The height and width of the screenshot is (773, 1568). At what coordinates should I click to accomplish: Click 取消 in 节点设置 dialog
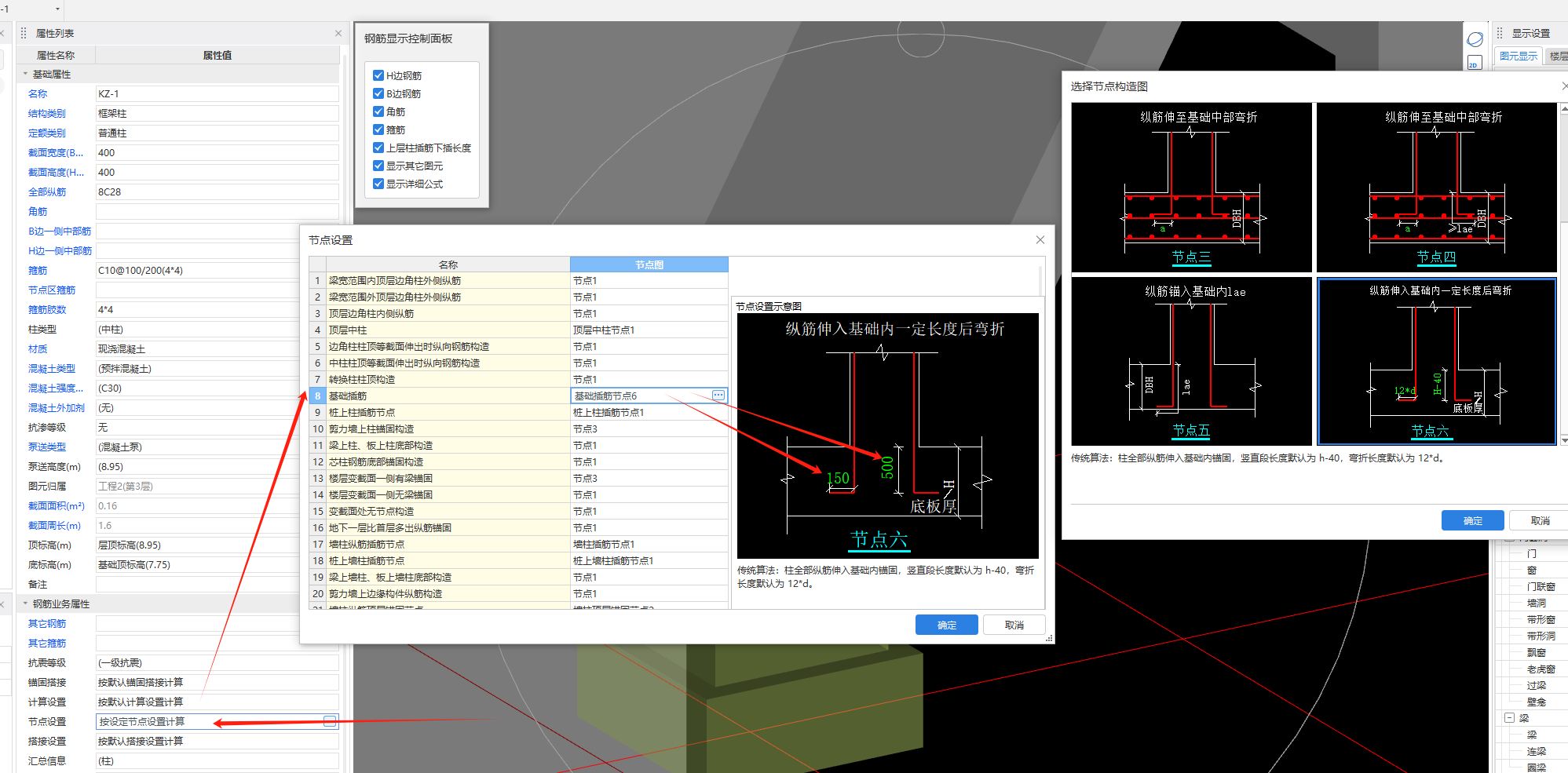pyautogui.click(x=1014, y=625)
